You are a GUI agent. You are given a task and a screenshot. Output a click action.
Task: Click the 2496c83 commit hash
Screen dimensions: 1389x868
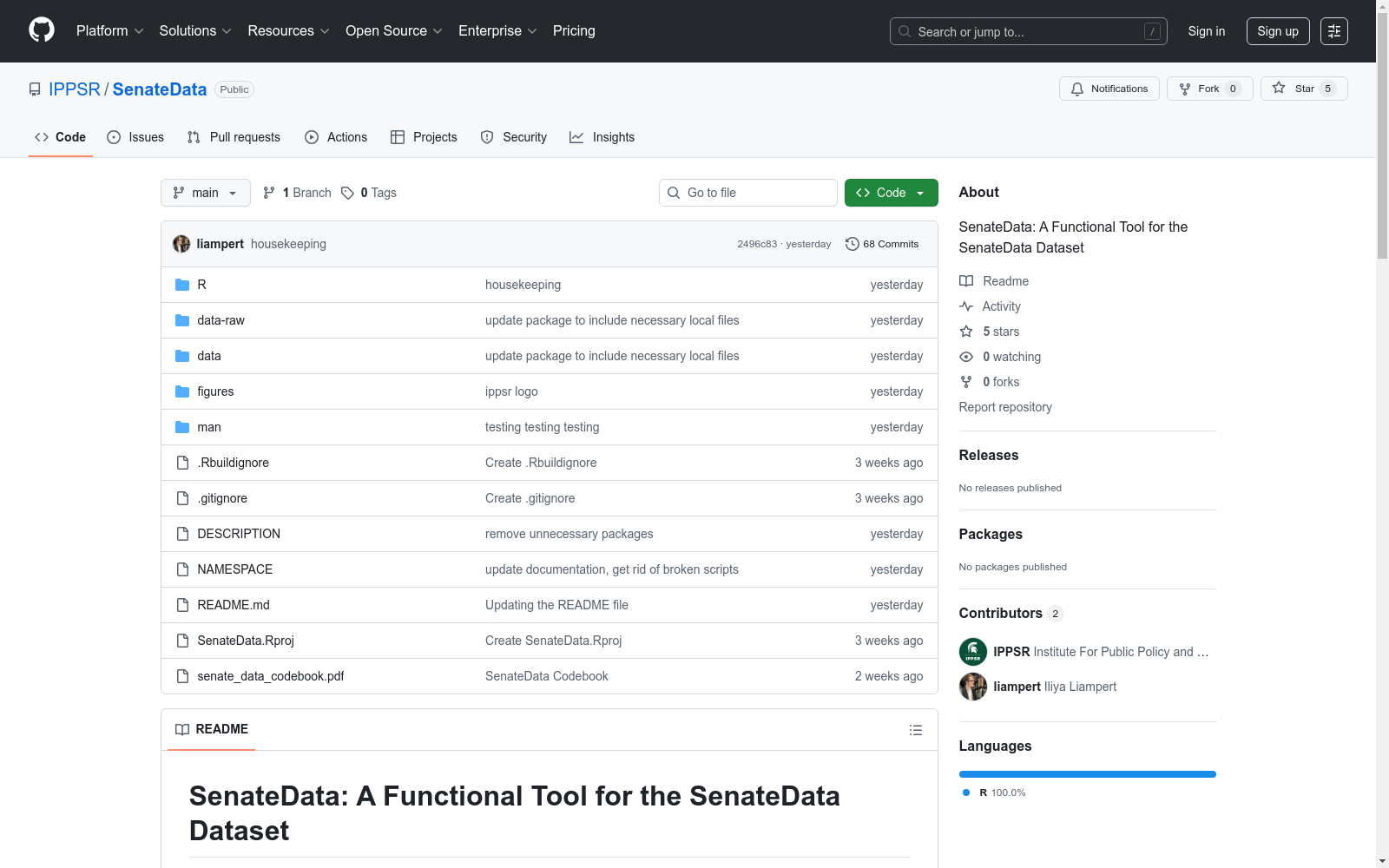(757, 244)
